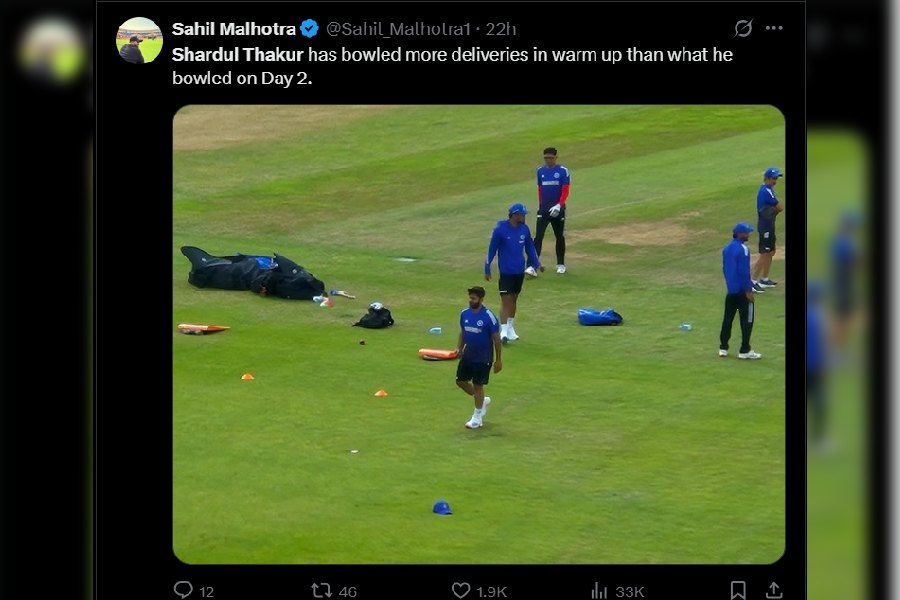Share the tweet using the share icon
Viewport: 900px width, 600px height.
point(773,590)
